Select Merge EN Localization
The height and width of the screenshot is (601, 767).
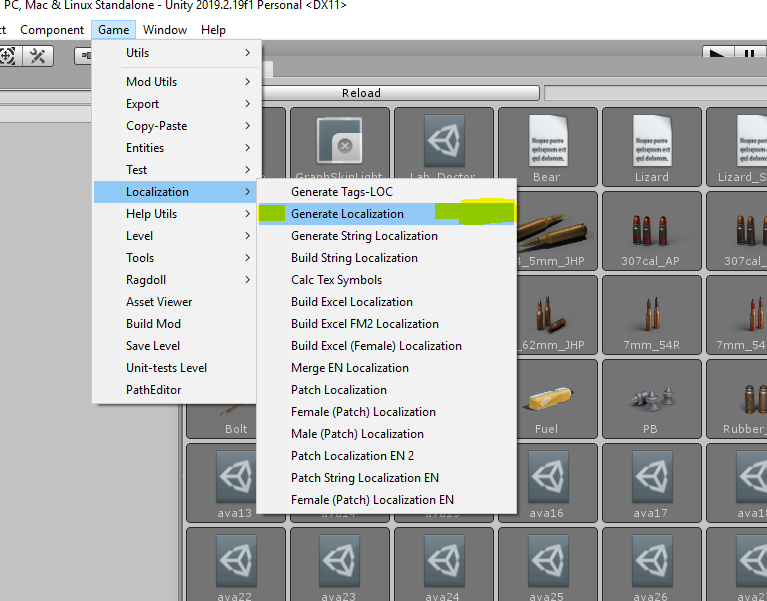point(386,368)
